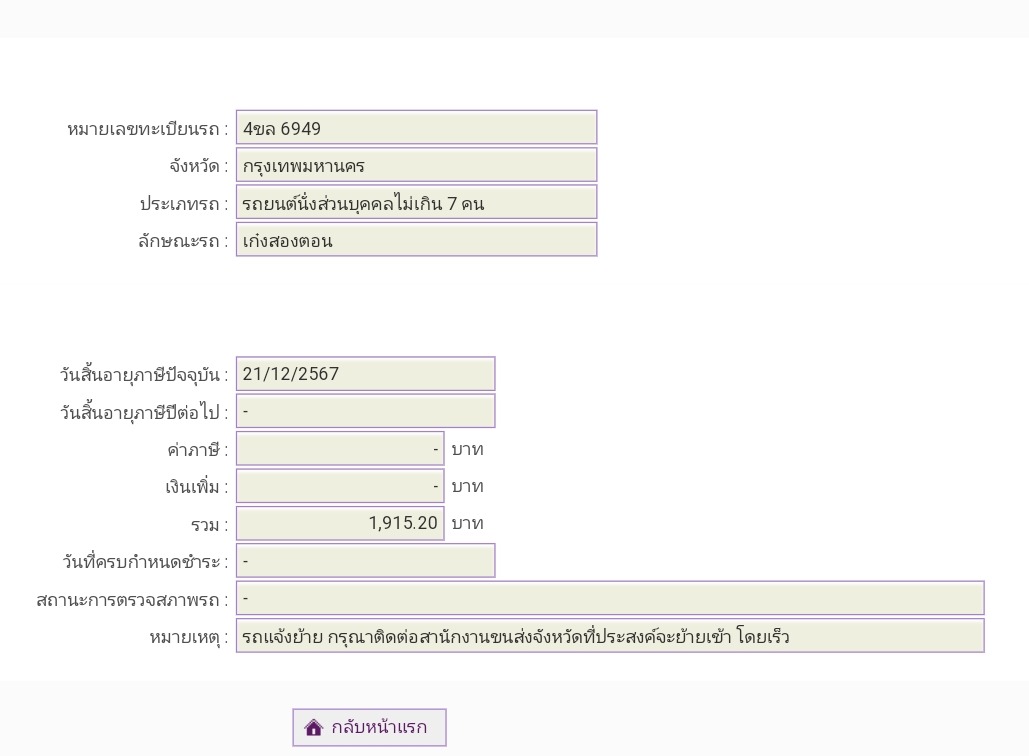Click the สถานะการตรวจสภาพรถ label

[133, 600]
